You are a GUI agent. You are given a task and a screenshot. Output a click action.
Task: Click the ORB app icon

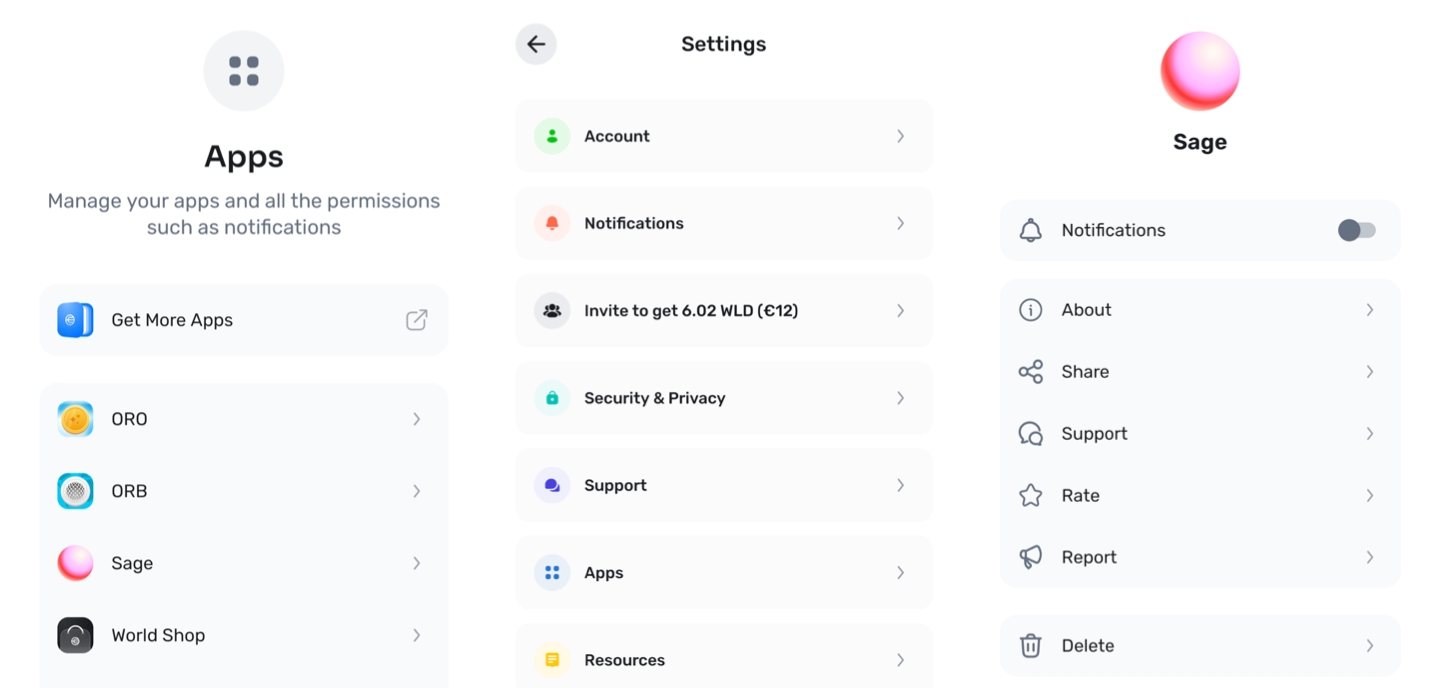click(75, 491)
